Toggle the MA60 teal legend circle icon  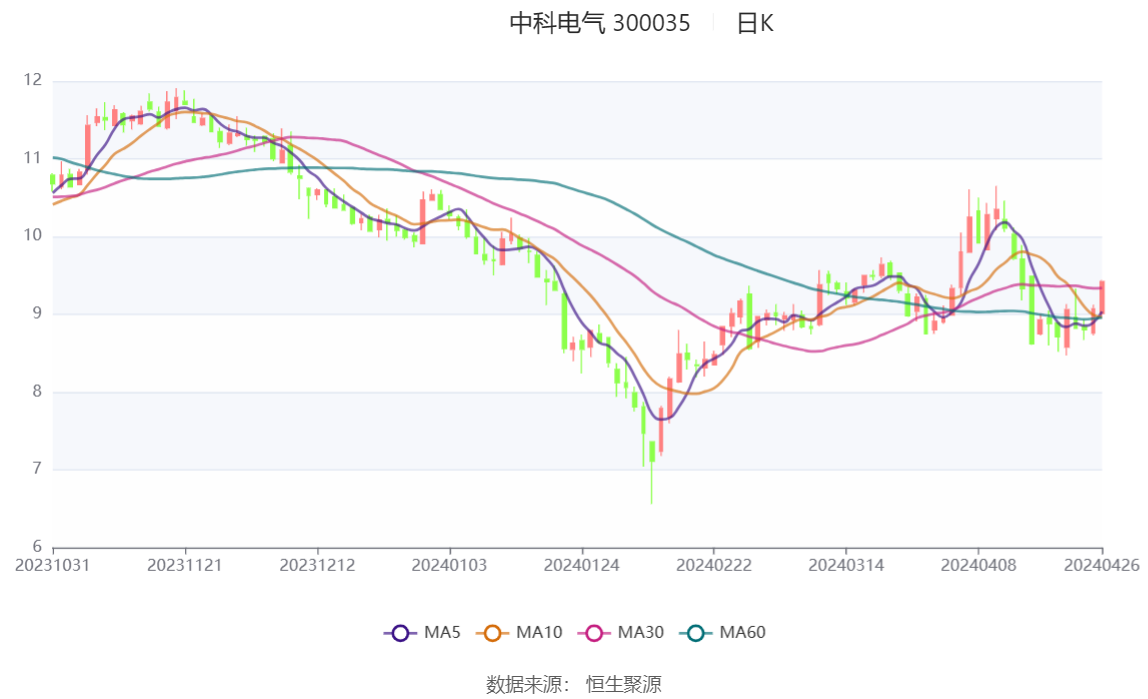[x=696, y=633]
